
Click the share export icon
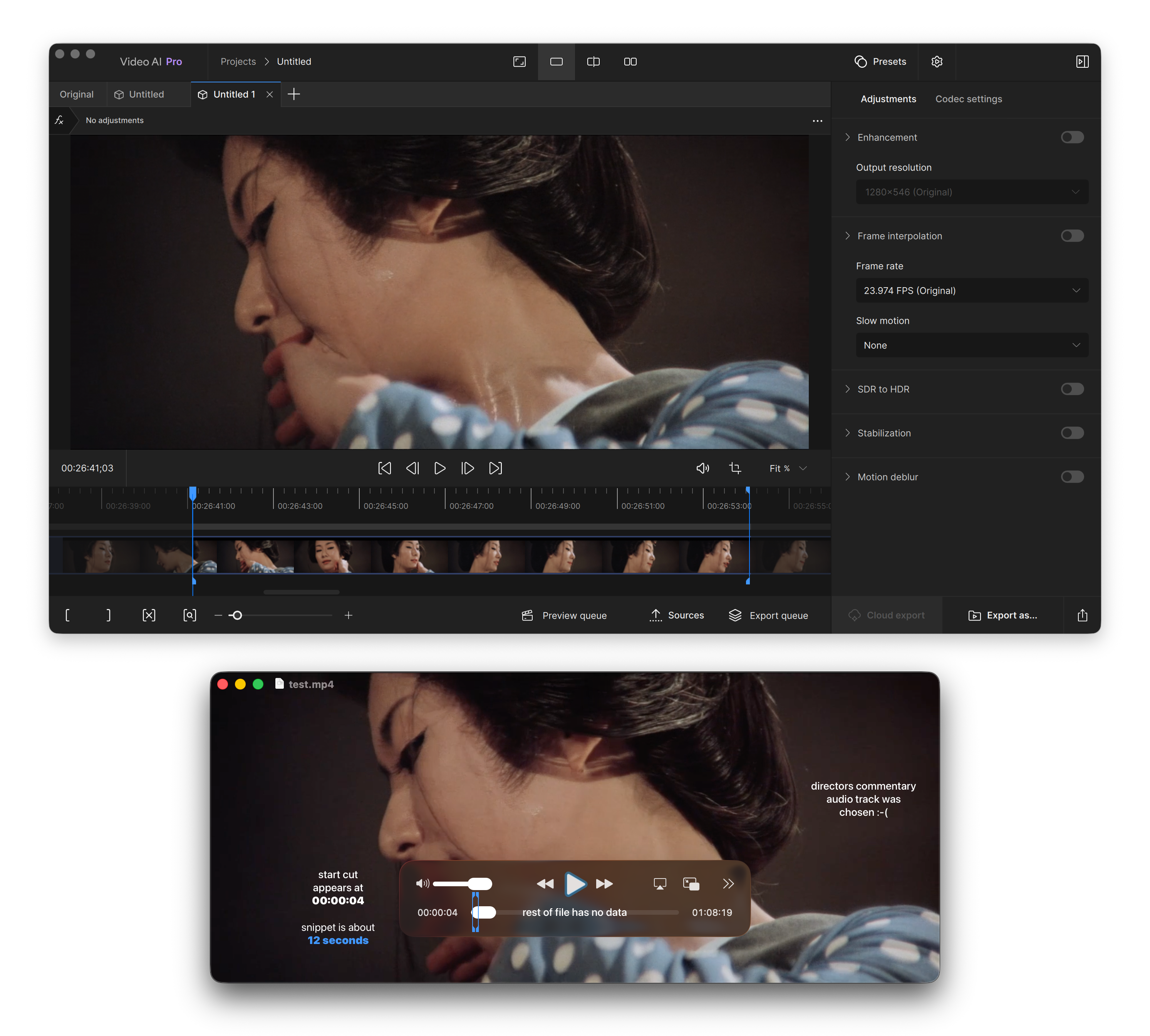point(1082,615)
